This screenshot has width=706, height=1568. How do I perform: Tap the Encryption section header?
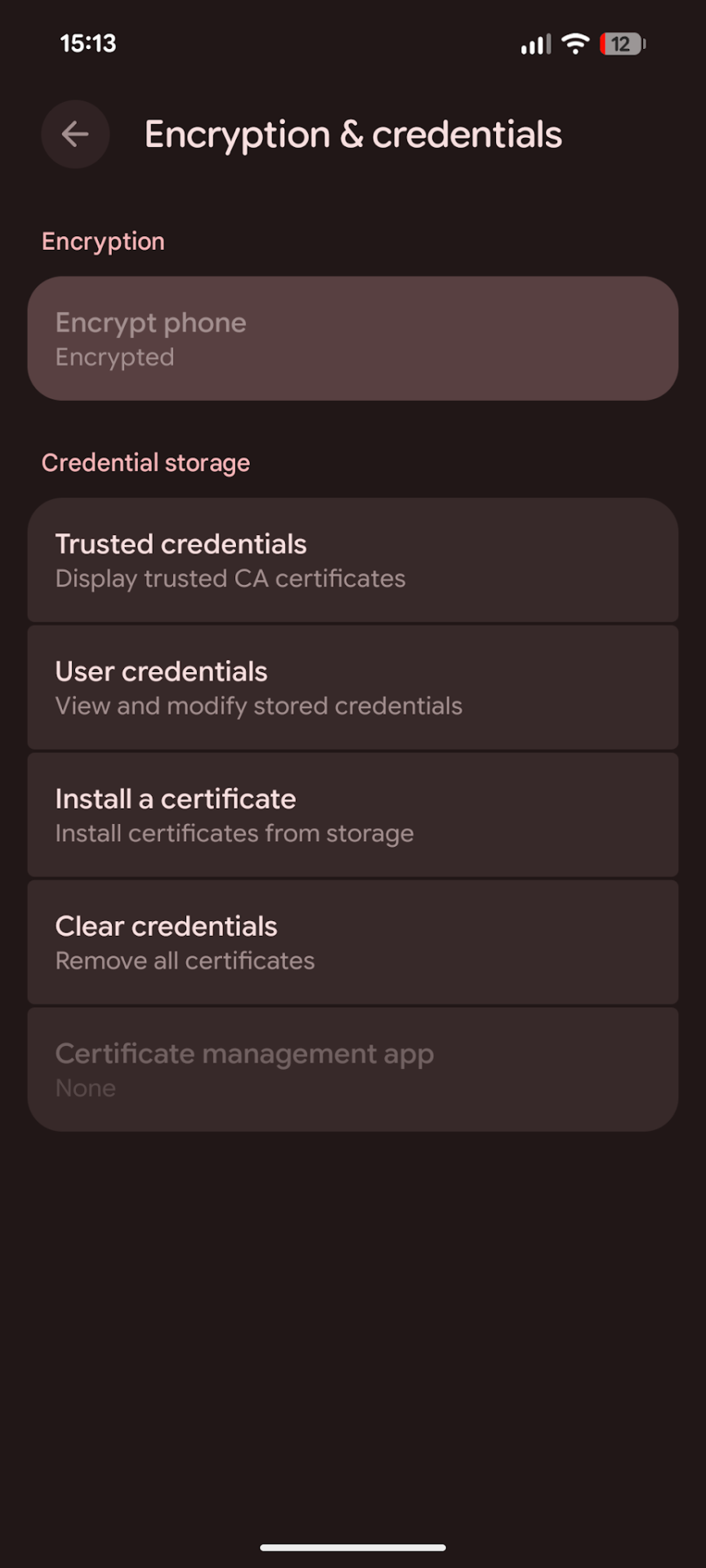103,242
